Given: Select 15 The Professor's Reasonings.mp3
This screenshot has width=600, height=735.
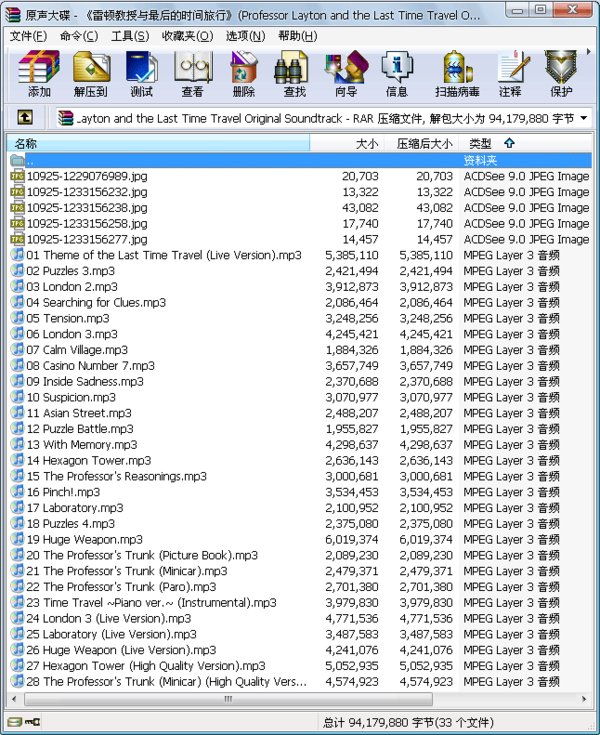Looking at the screenshot, I should point(300,476).
